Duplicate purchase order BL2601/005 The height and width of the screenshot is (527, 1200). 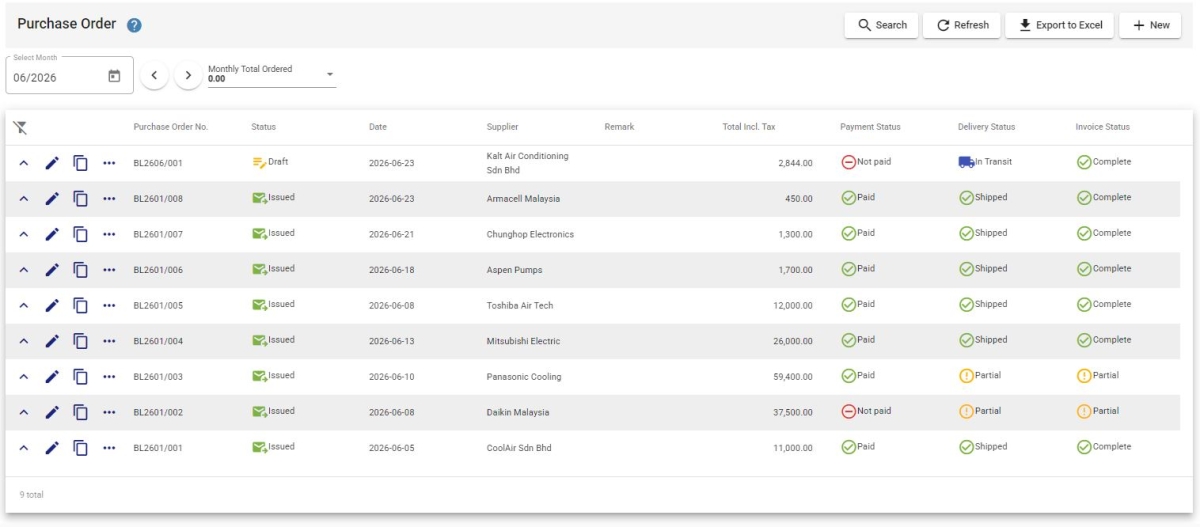81,305
